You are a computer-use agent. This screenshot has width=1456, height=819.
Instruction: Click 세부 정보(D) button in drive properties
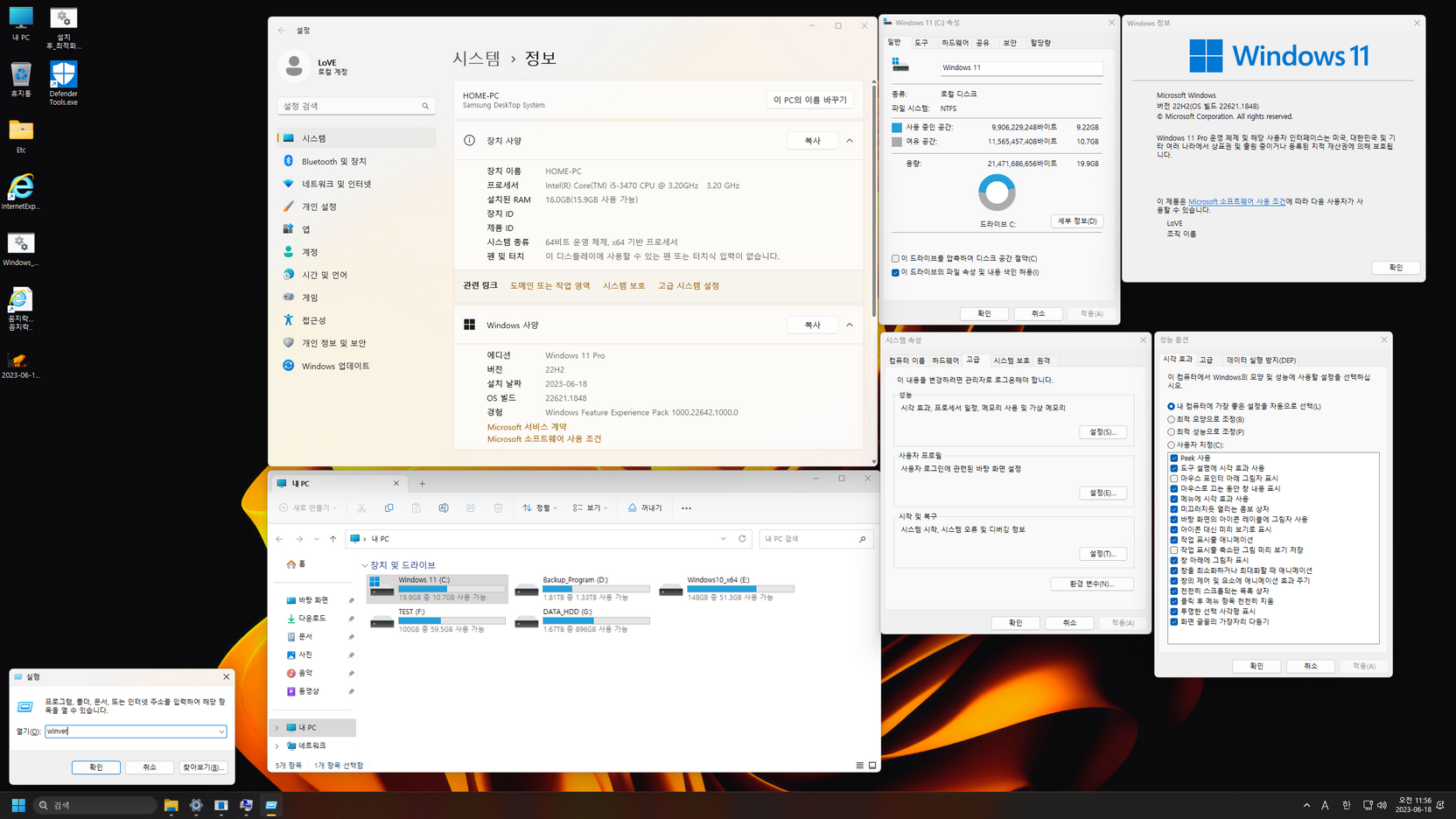[1076, 221]
